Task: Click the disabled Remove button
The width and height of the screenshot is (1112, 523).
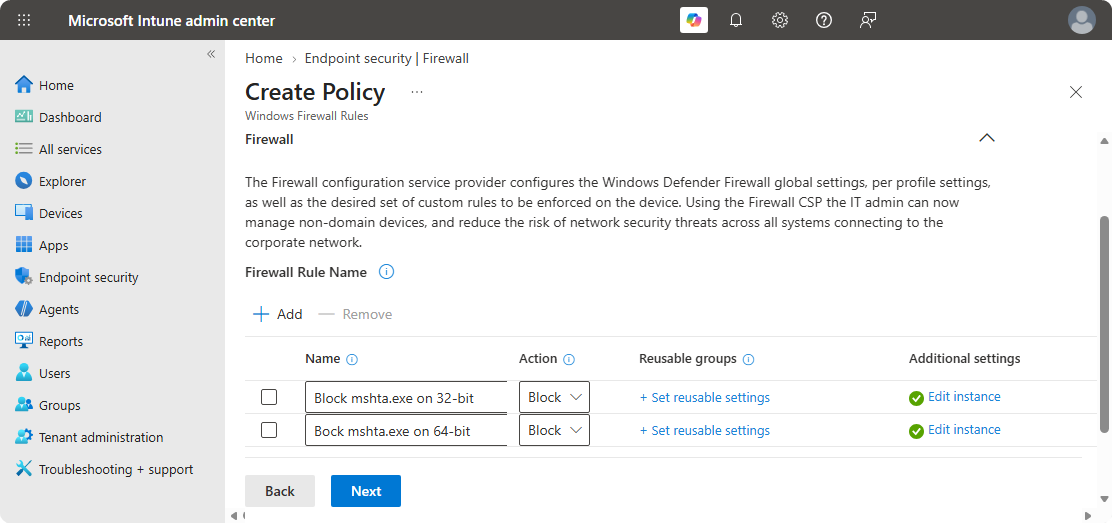Action: (x=355, y=314)
